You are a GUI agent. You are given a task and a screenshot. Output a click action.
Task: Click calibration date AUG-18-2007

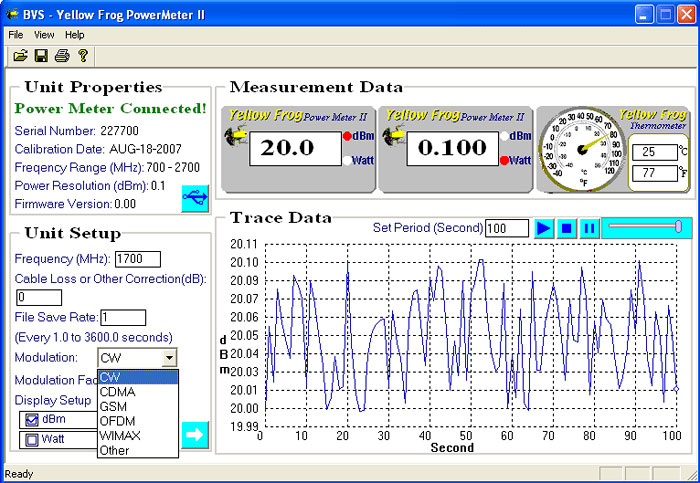click(x=145, y=149)
